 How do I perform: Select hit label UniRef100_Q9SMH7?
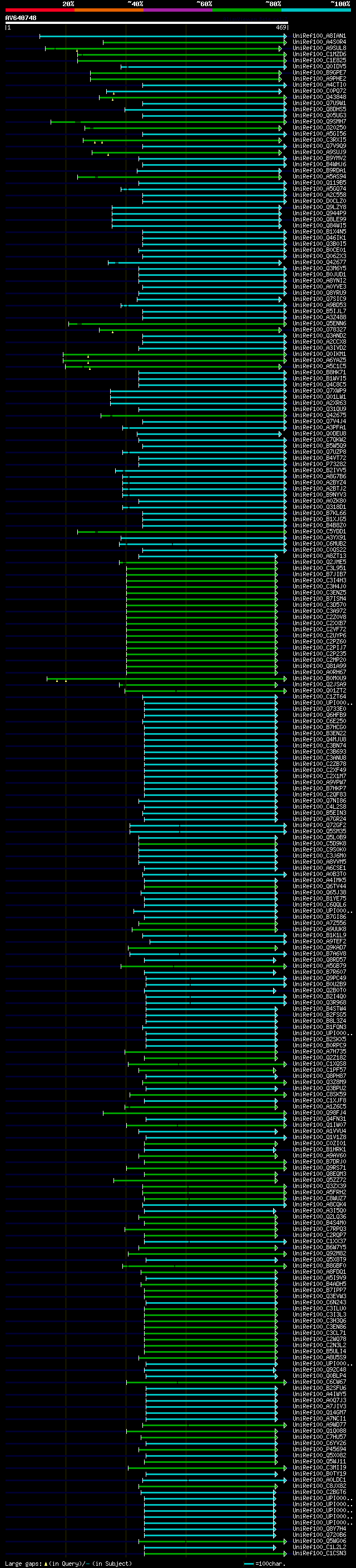tap(319, 121)
